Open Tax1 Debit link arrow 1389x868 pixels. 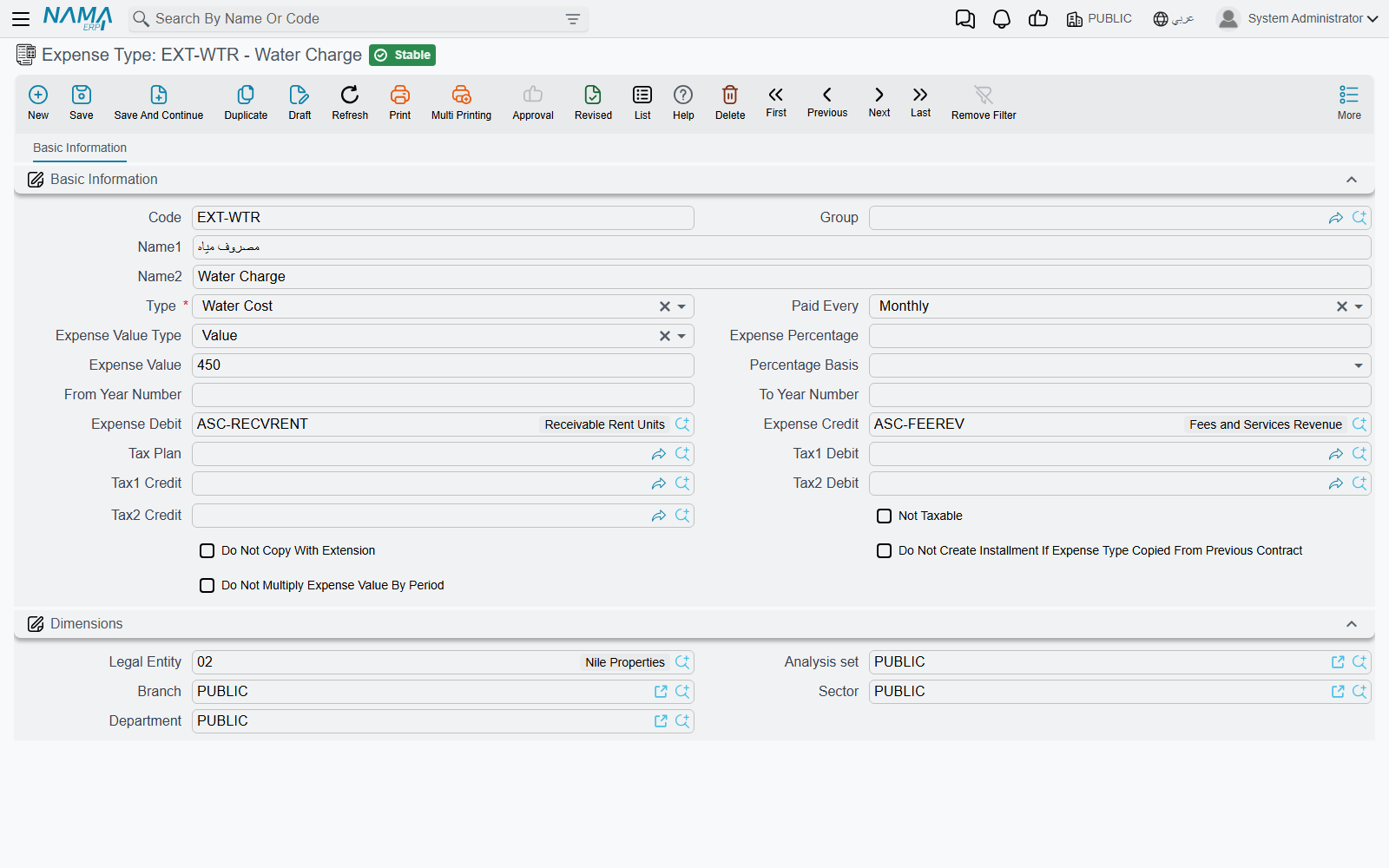[x=1336, y=454]
